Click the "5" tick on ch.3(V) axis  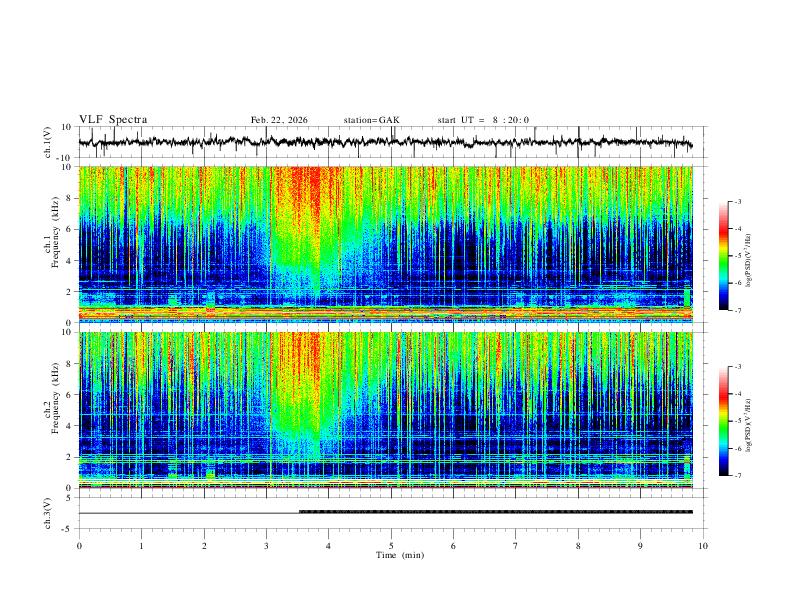pos(70,497)
